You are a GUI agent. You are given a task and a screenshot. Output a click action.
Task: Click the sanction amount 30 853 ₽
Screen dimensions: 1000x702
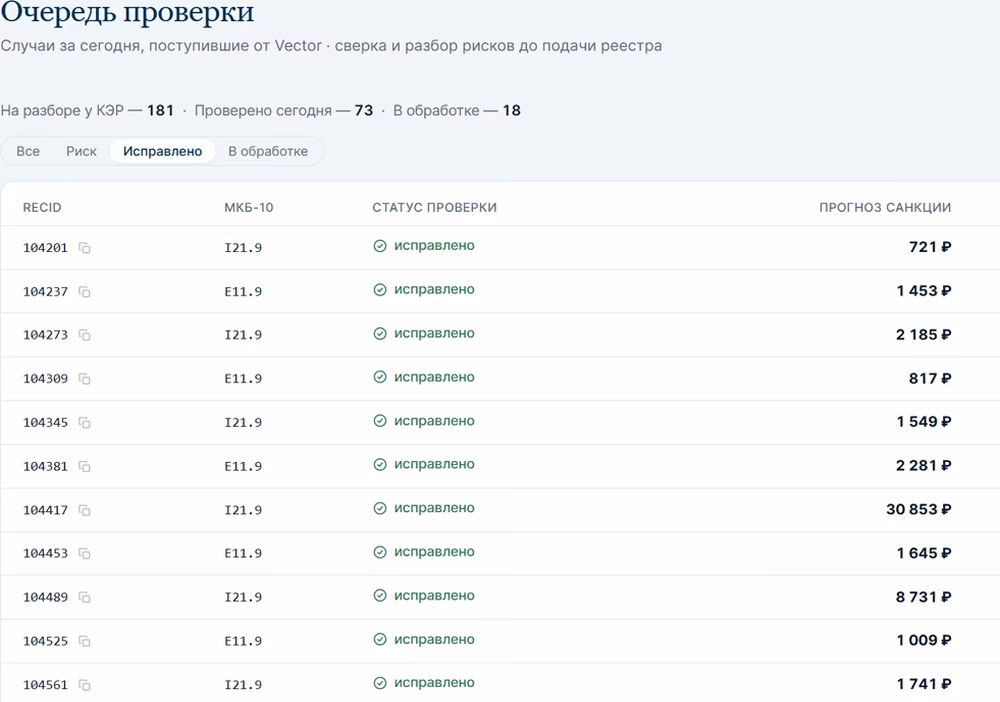point(918,509)
